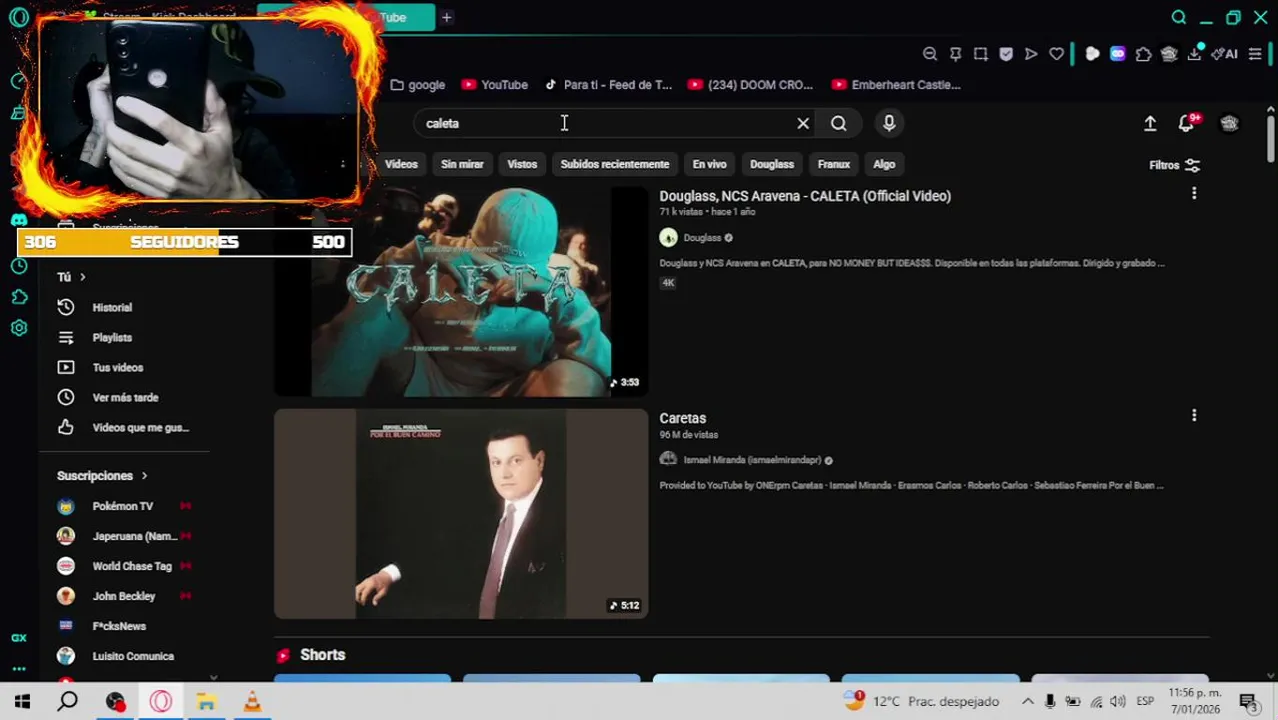Open YouTube notifications bell
The width and height of the screenshot is (1278, 720).
point(1186,123)
